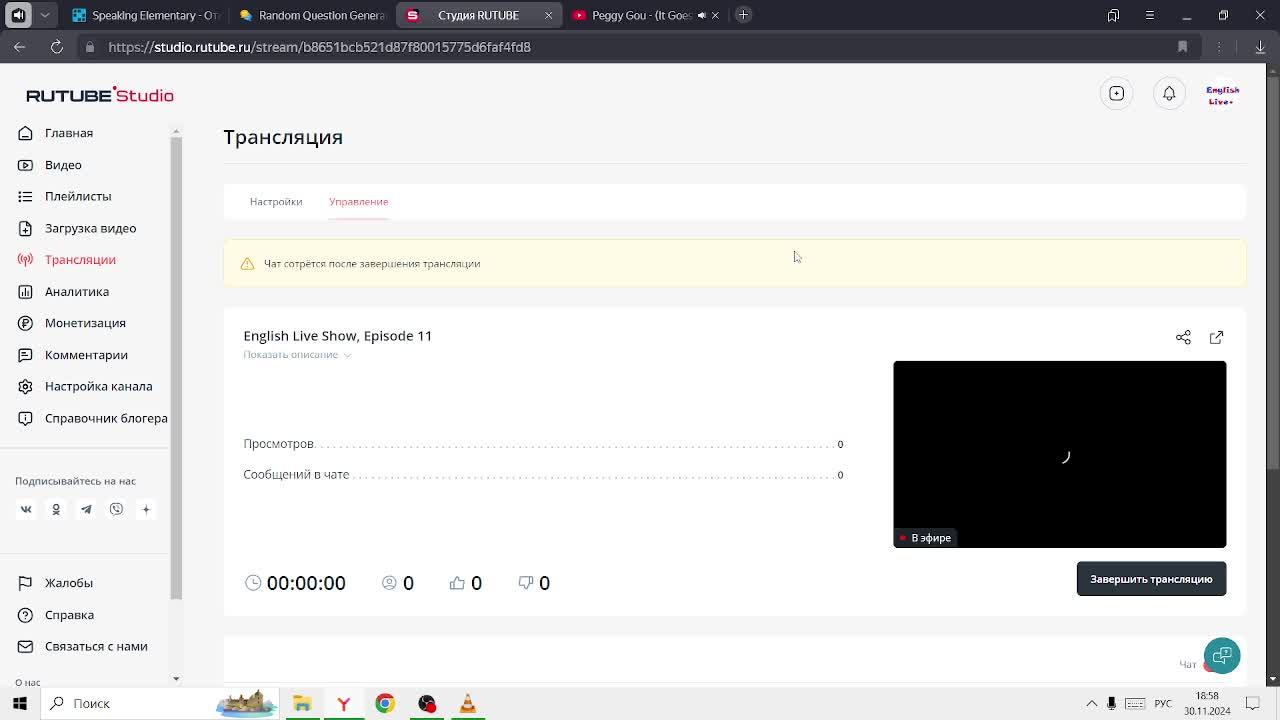1280x720 pixels.
Task: Switch to Настройки tab
Action: [276, 202]
